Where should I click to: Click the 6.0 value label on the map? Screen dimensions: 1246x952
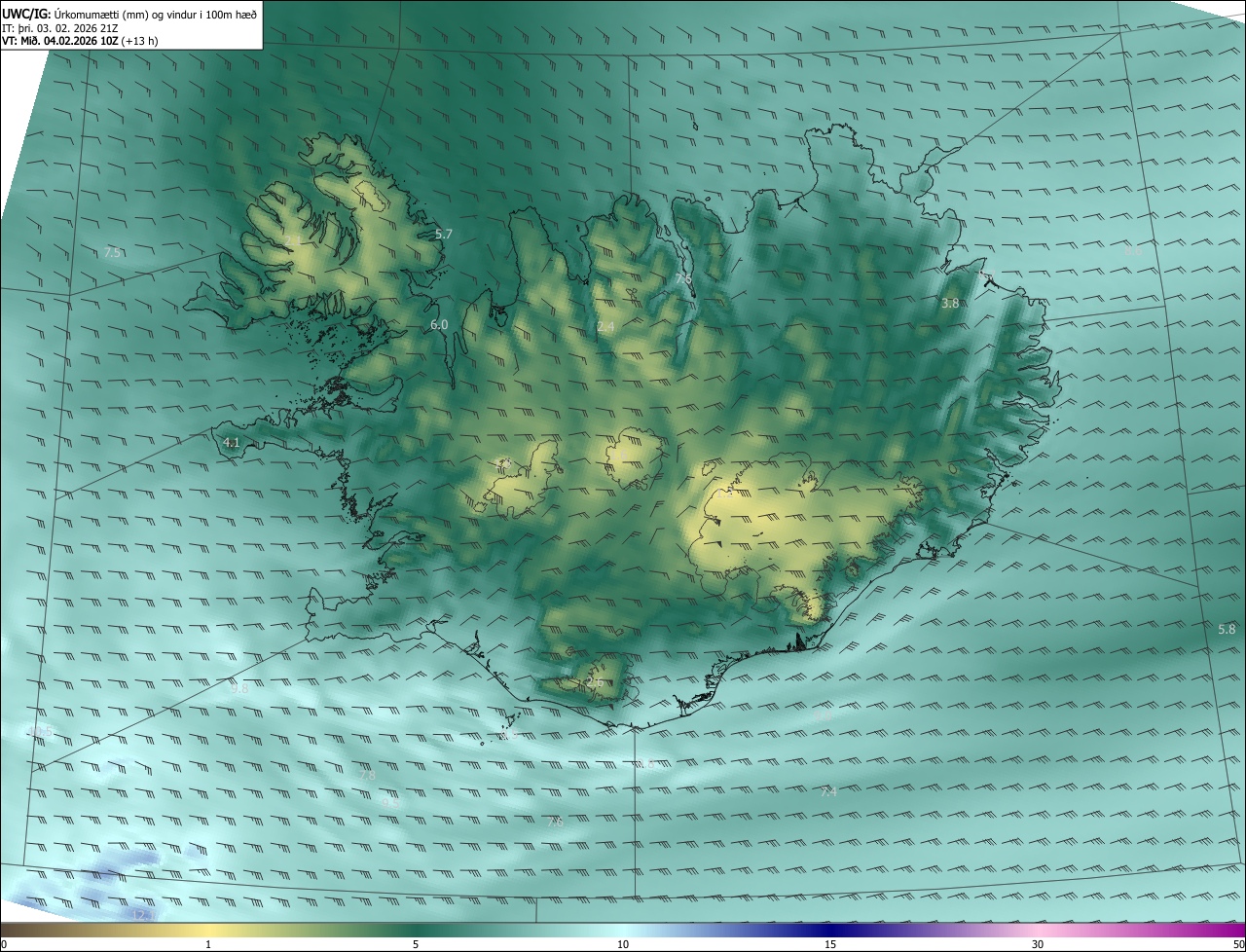tap(439, 324)
